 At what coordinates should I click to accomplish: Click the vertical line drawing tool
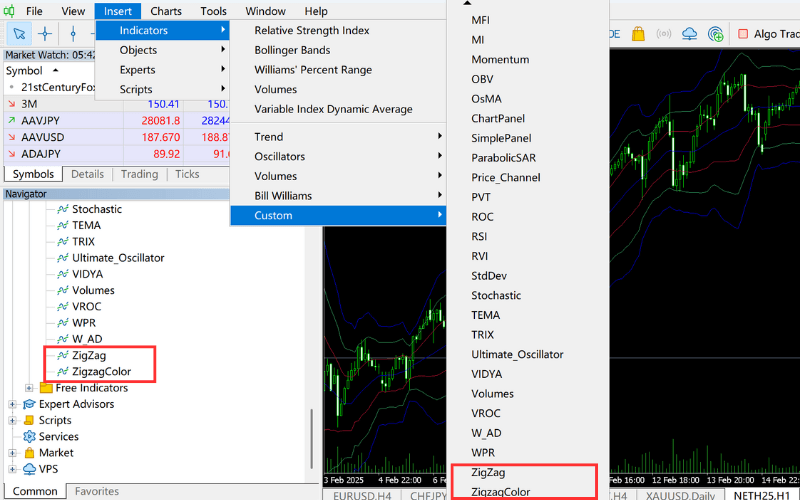tap(73, 33)
